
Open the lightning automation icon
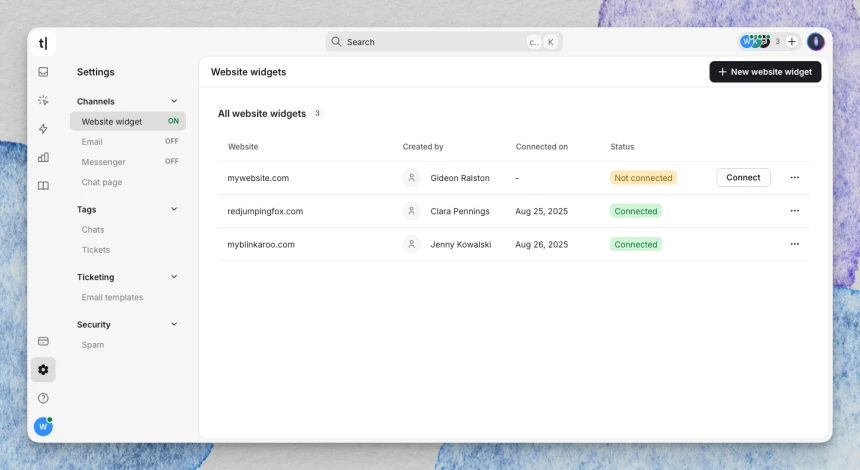[x=43, y=129]
